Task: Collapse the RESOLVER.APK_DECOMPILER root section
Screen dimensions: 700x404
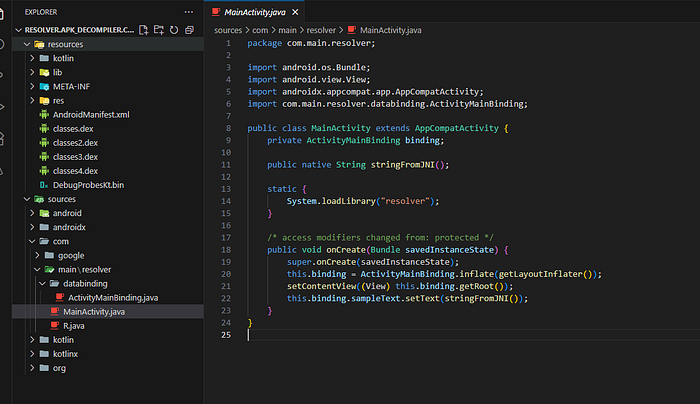Action: point(18,30)
